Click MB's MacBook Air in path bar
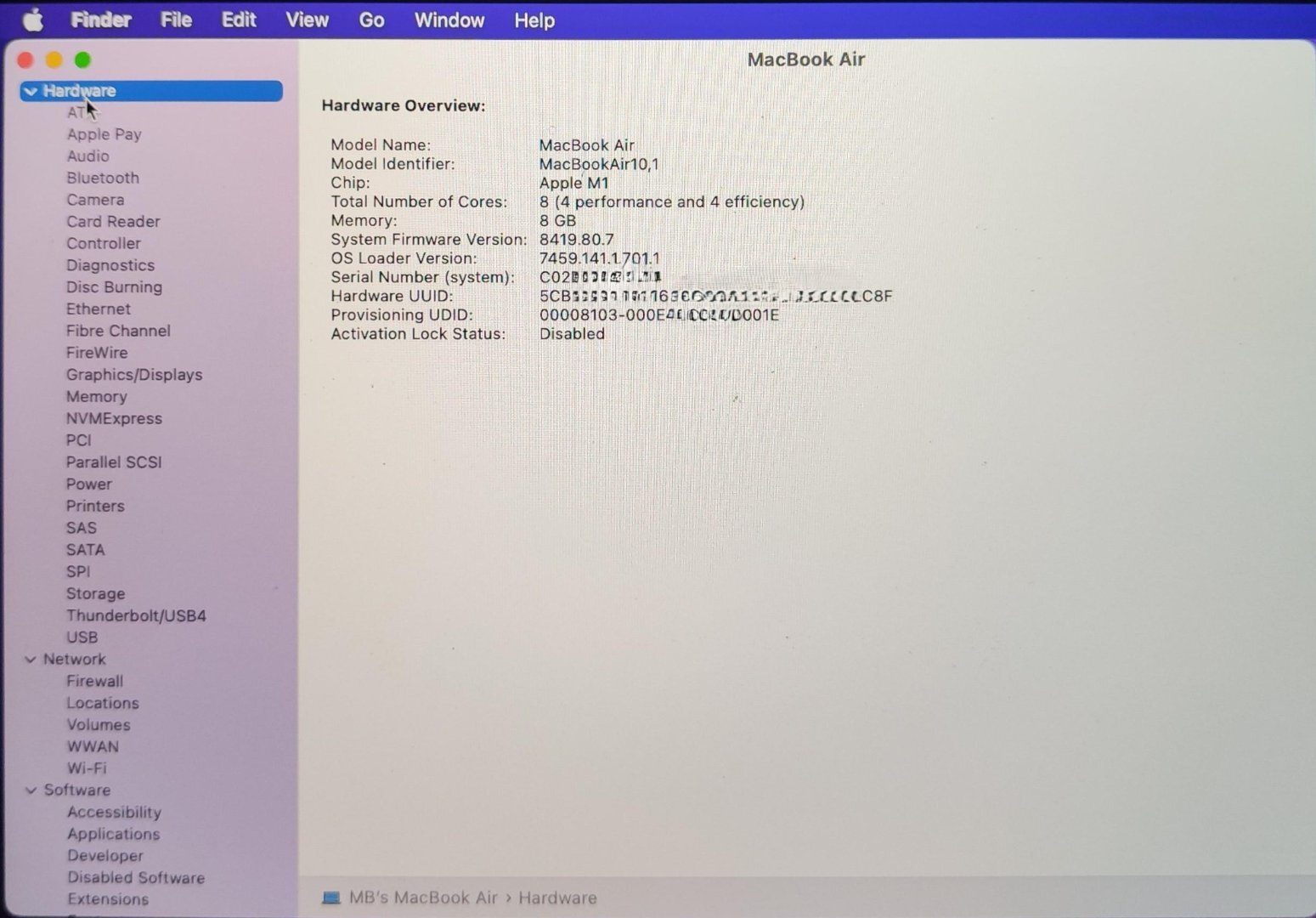The height and width of the screenshot is (918, 1316). [x=423, y=898]
